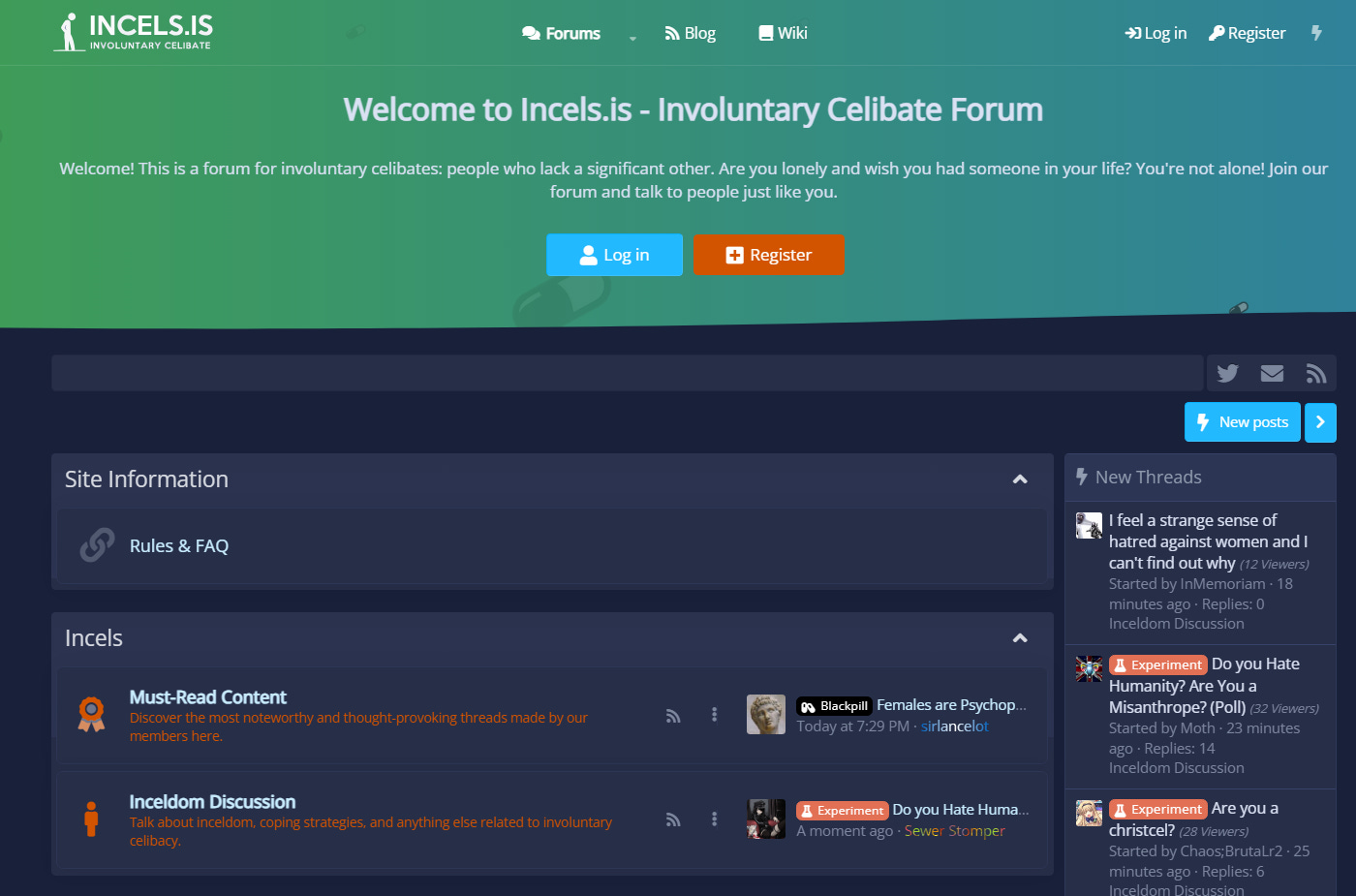Click 'A moment ago' timestamp
The image size is (1356, 896).
[845, 831]
